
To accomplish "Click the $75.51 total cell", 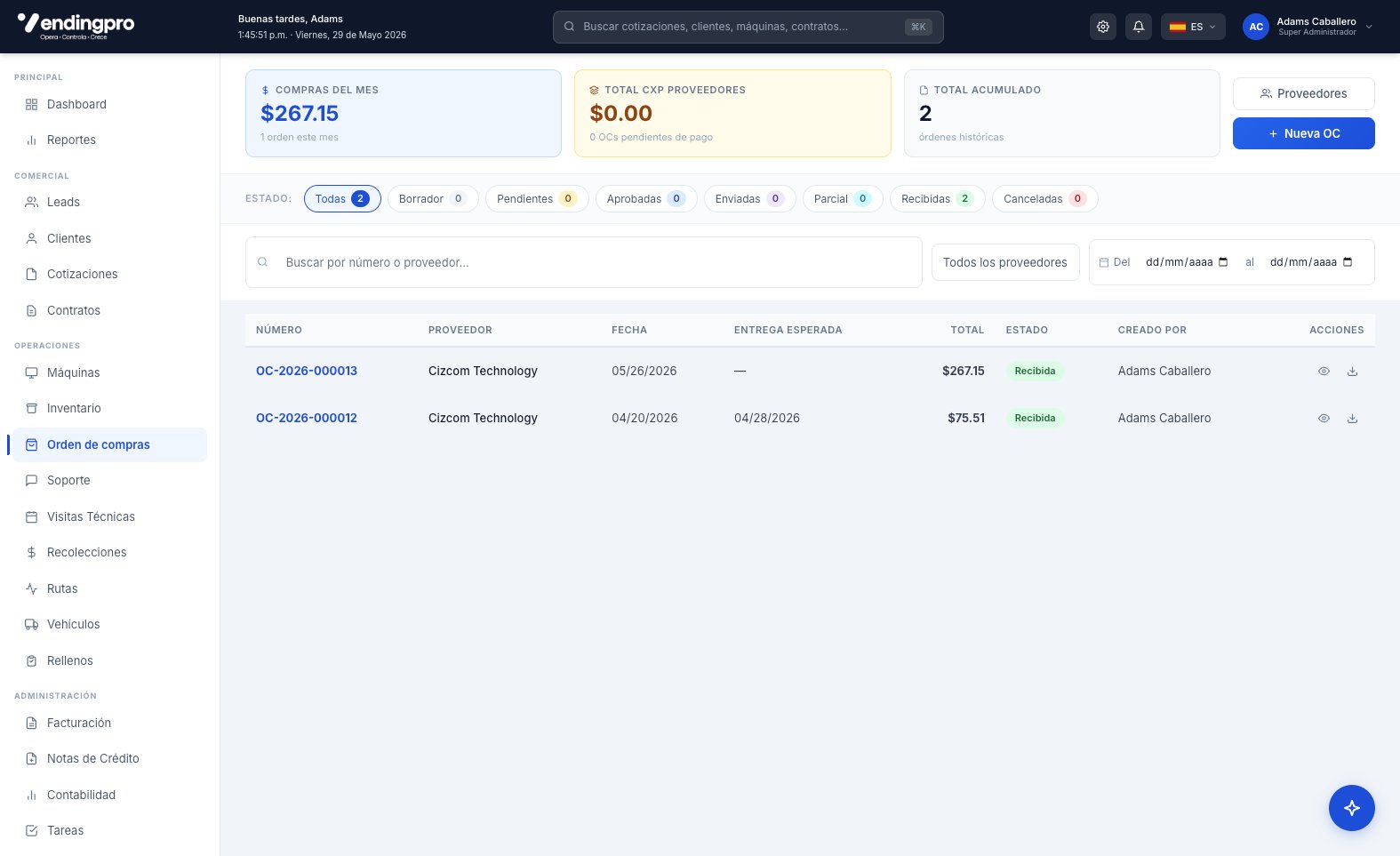I will (x=966, y=419).
